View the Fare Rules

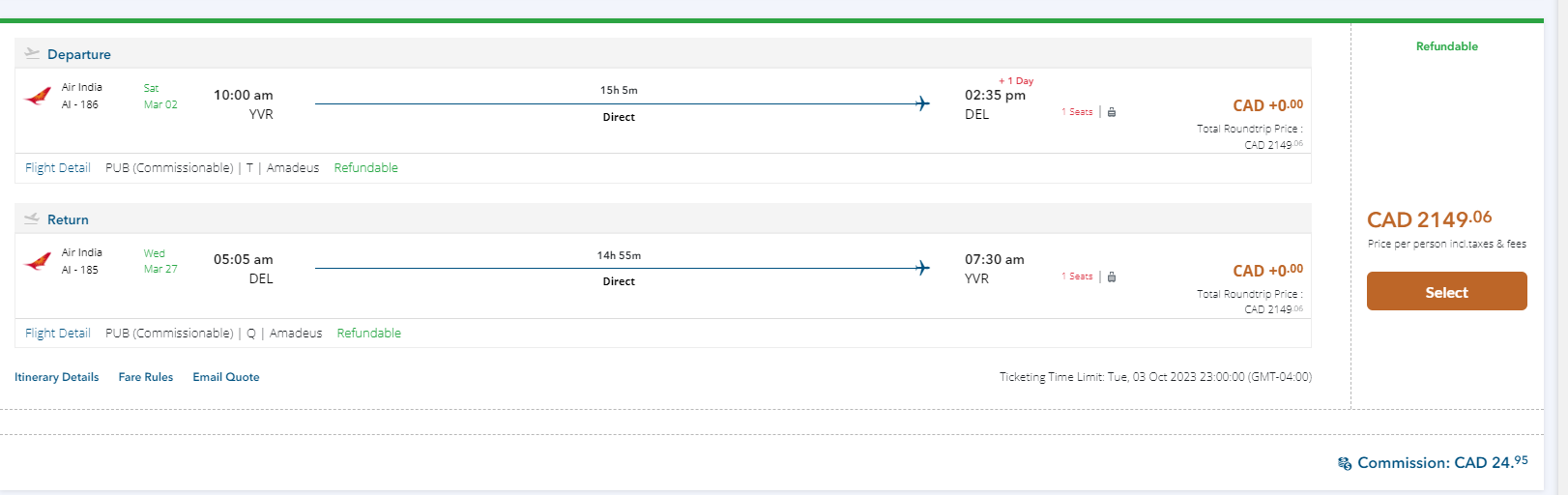click(146, 377)
